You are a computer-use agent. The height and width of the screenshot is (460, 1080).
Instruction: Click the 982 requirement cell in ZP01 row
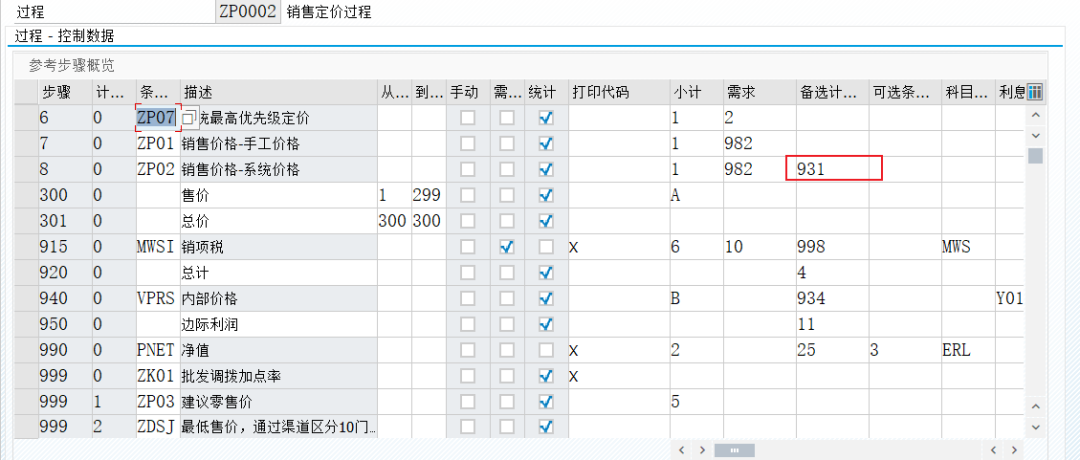tap(758, 144)
